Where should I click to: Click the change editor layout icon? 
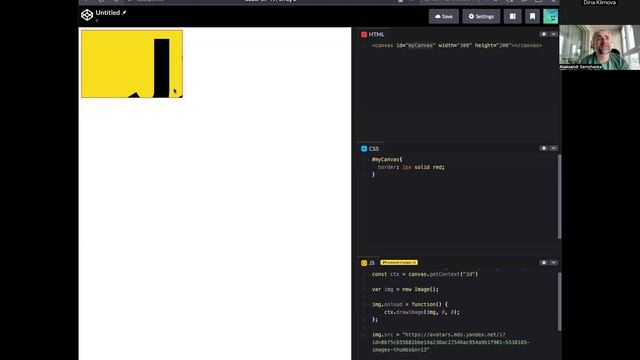coord(513,16)
